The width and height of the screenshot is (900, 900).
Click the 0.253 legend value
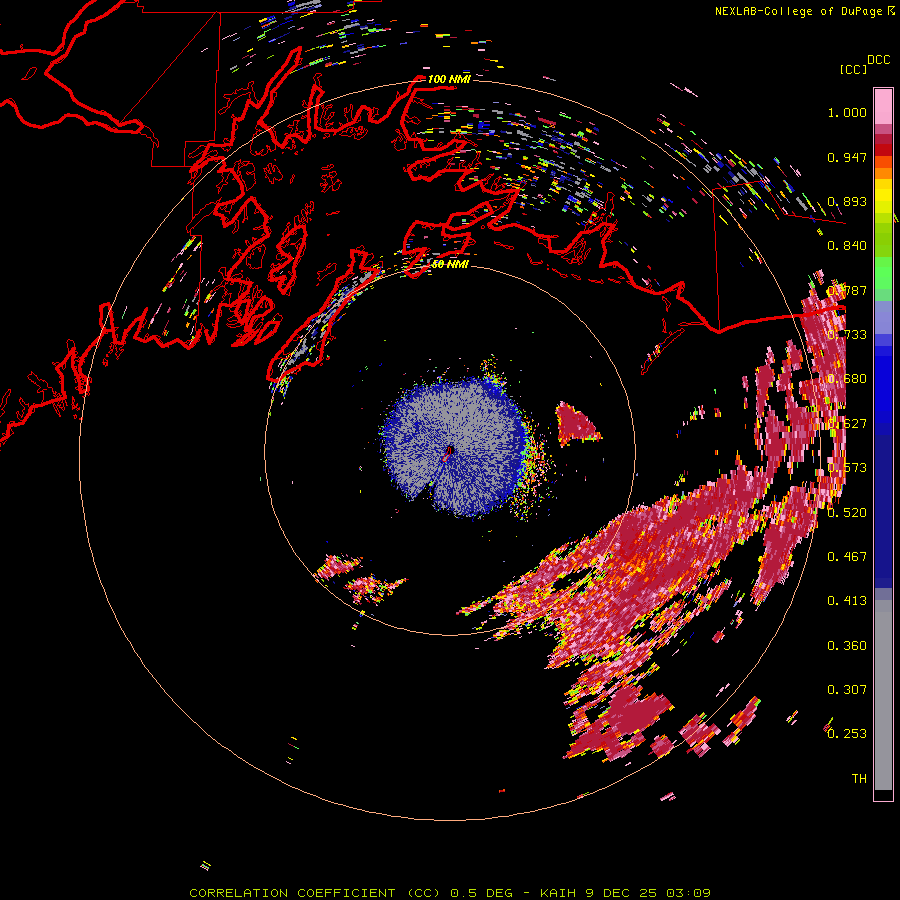847,734
